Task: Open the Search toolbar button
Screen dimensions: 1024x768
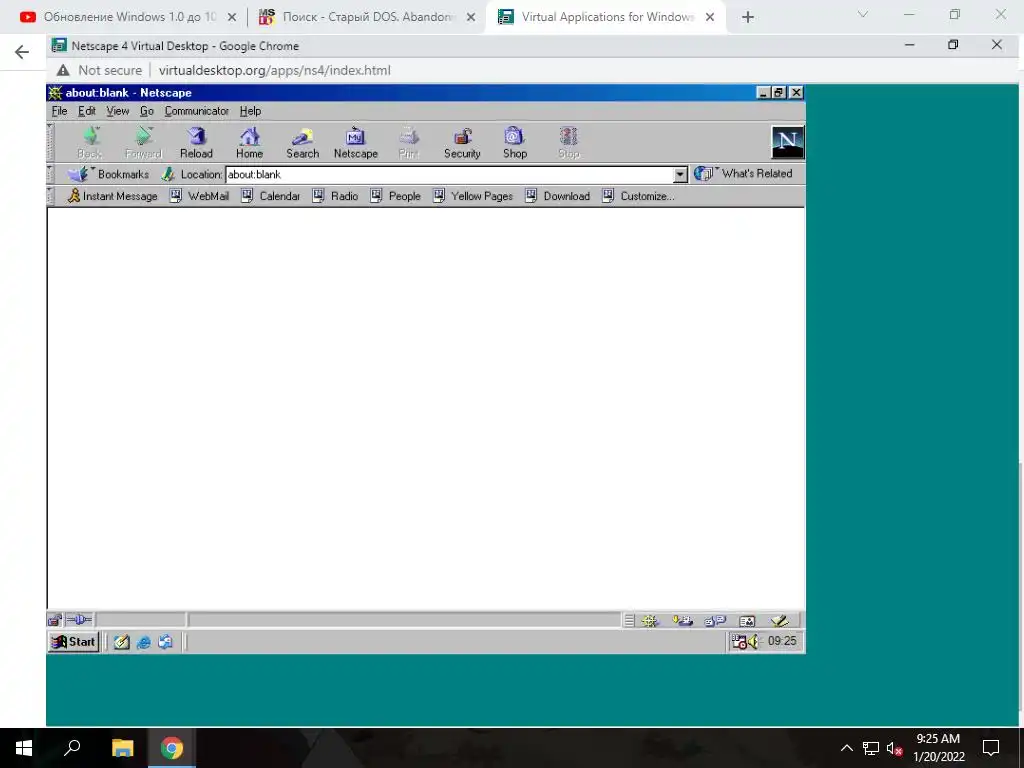Action: [x=302, y=142]
